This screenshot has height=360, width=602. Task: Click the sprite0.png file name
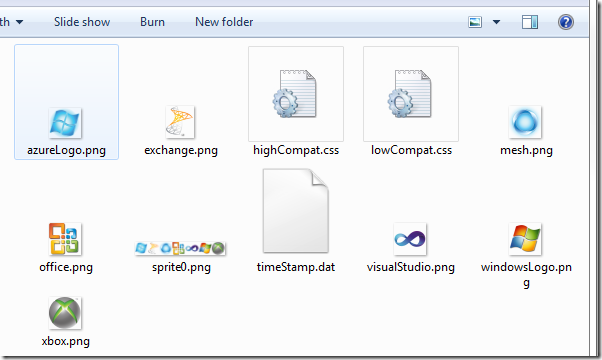[181, 267]
